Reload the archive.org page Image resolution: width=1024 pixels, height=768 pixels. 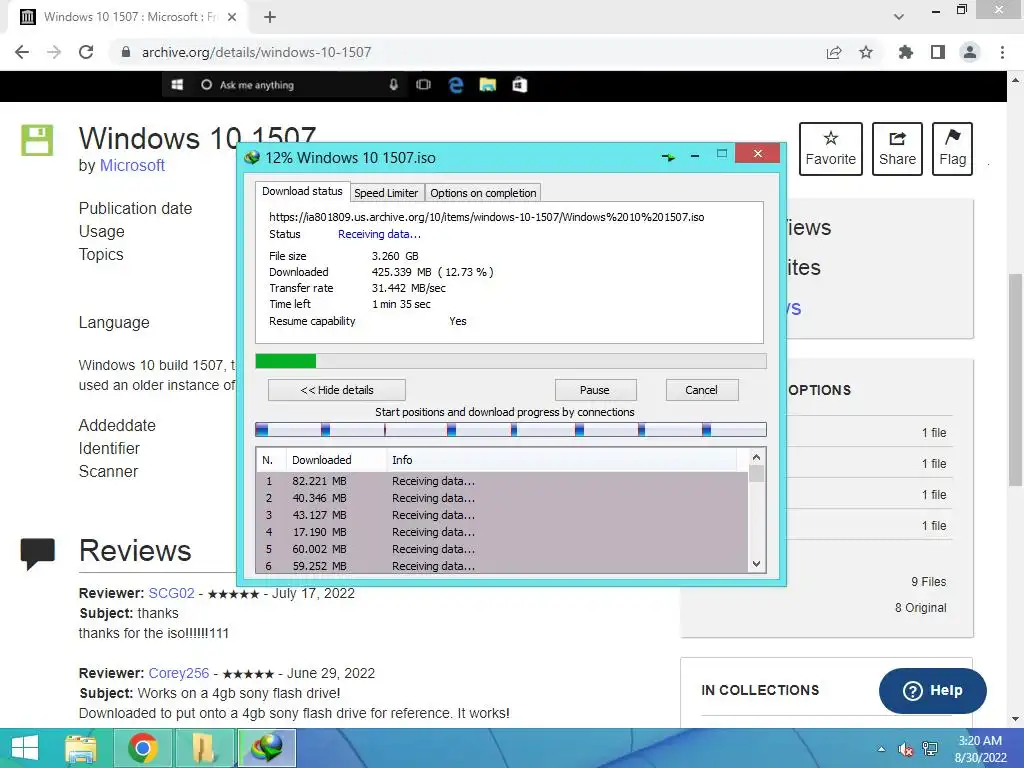[86, 52]
